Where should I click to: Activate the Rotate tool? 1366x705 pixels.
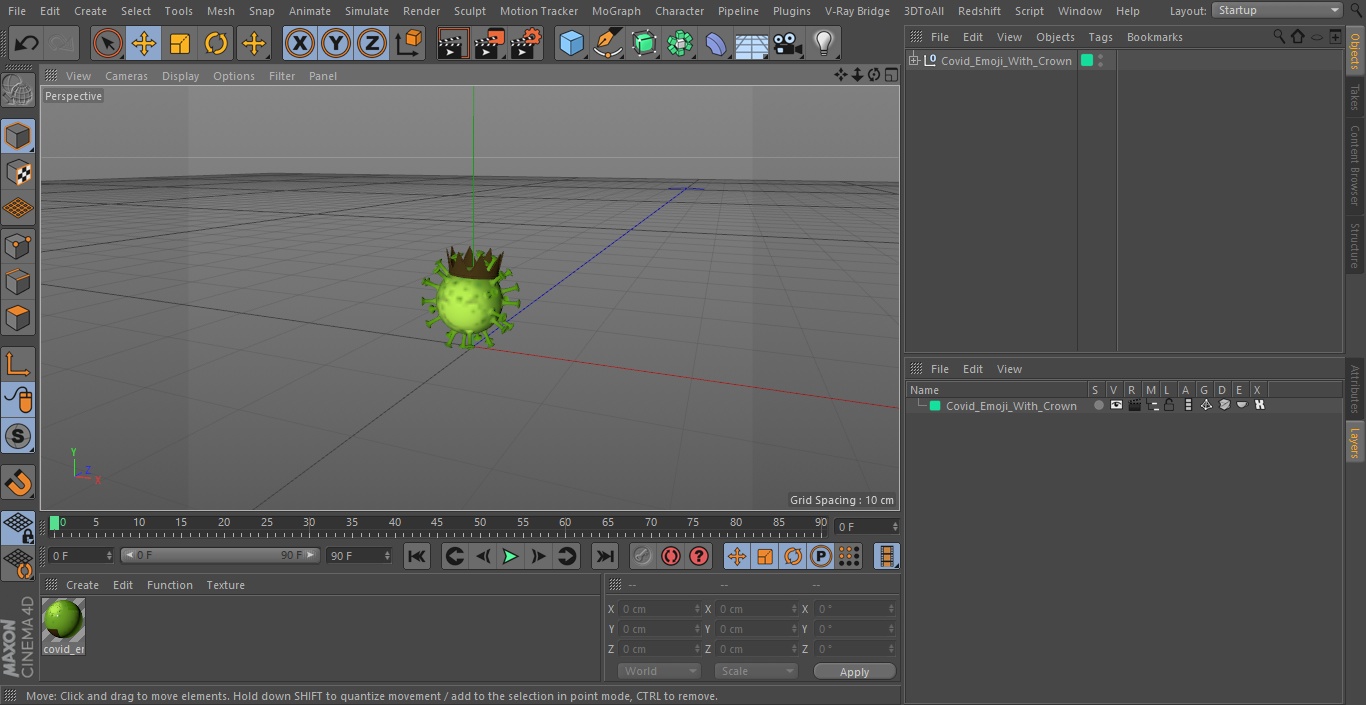tap(216, 44)
